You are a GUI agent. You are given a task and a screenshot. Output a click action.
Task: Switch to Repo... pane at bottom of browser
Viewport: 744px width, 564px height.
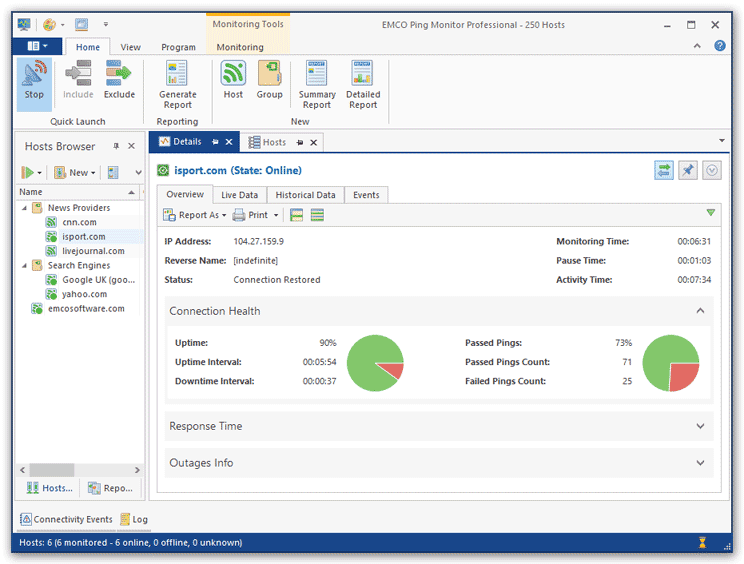(x=111, y=488)
